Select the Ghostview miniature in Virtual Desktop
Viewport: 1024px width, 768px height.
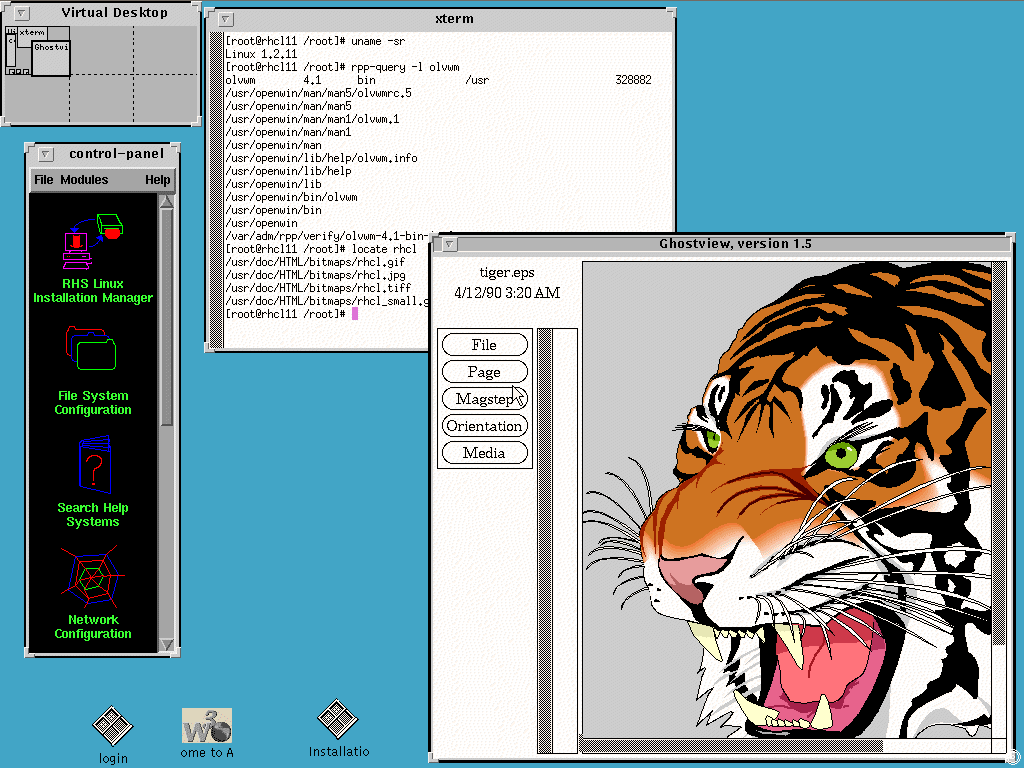[50, 59]
